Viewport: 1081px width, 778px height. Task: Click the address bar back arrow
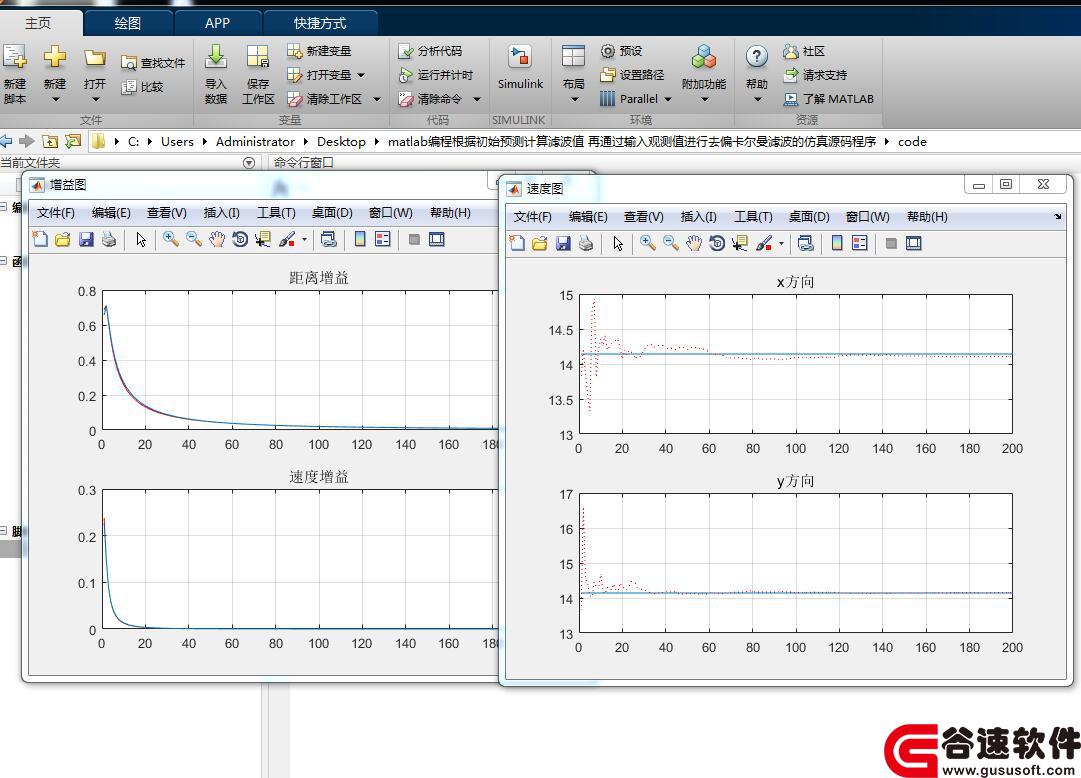point(6,141)
